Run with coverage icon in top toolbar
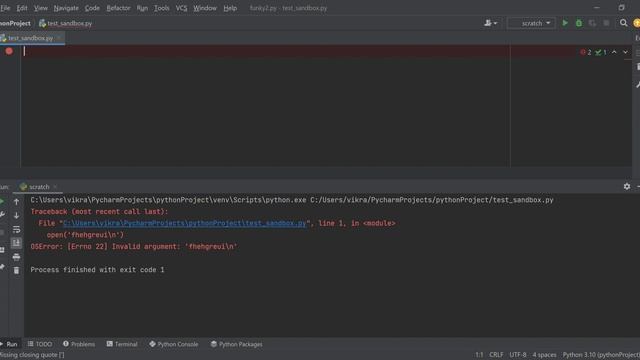The image size is (640, 360). 592,23
